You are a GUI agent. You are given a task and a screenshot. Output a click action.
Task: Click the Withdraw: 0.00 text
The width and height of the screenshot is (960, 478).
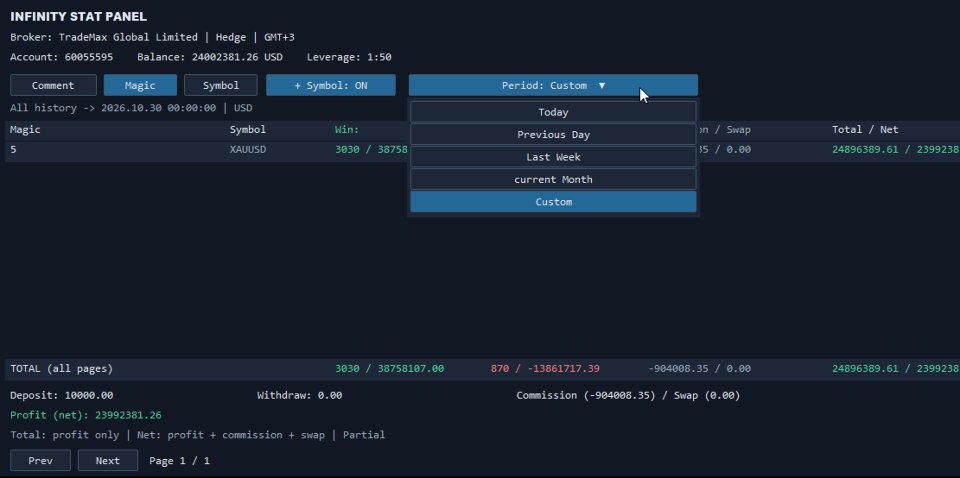point(299,395)
